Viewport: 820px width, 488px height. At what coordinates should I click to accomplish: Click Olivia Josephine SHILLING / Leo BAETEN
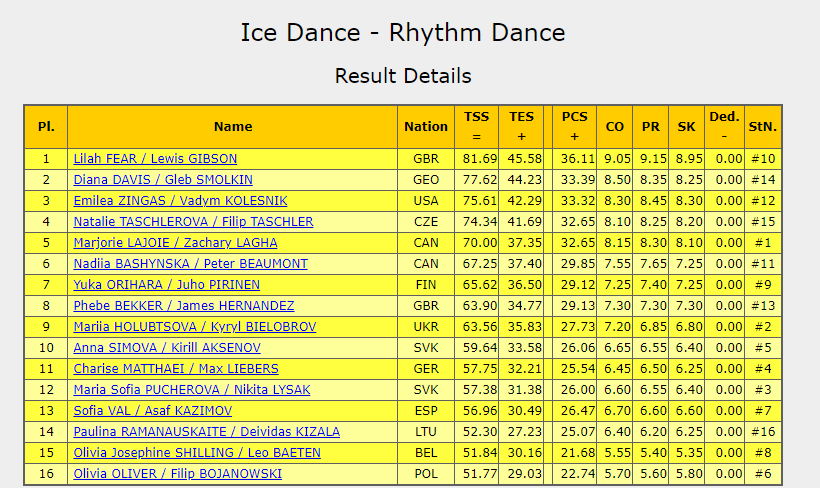pyautogui.click(x=197, y=453)
